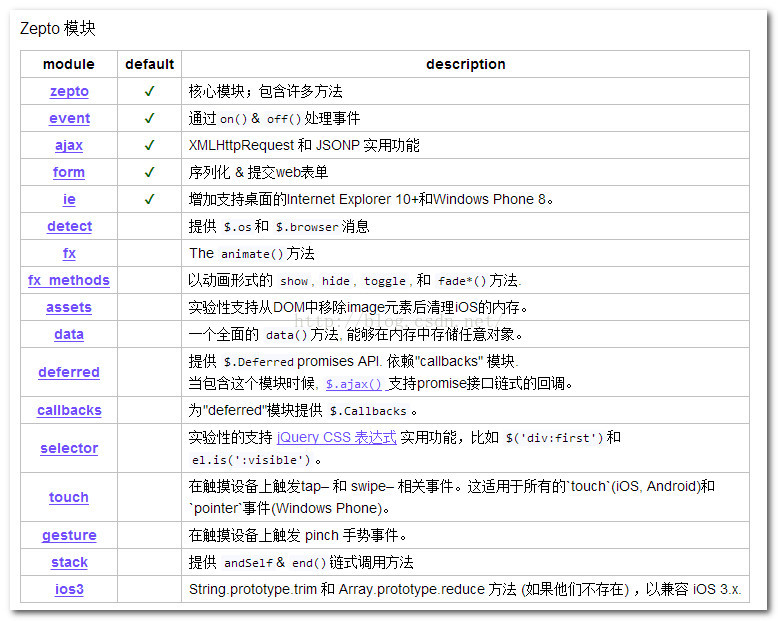Open the ajax module link
Image resolution: width=778 pixels, height=621 pixels.
[69, 145]
